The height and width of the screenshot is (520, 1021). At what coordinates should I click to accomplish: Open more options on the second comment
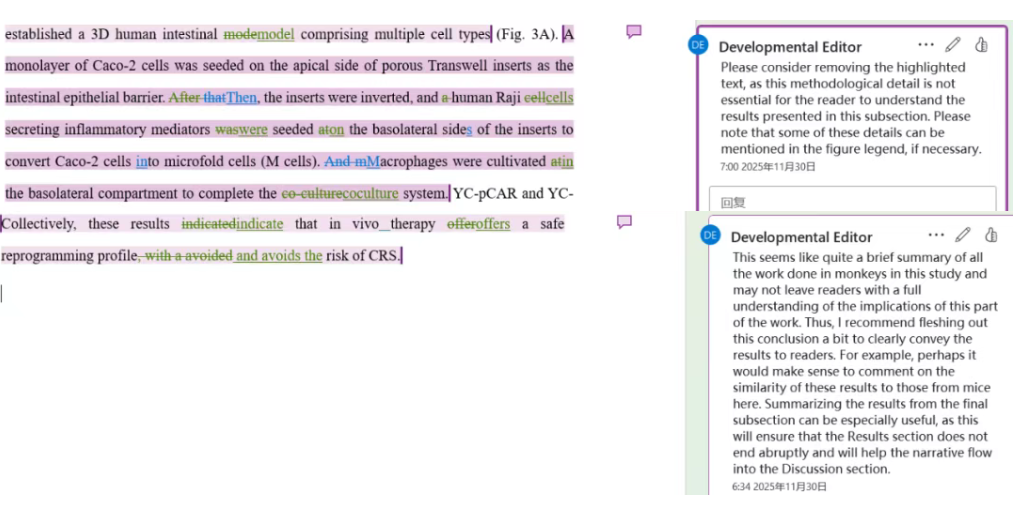[936, 235]
